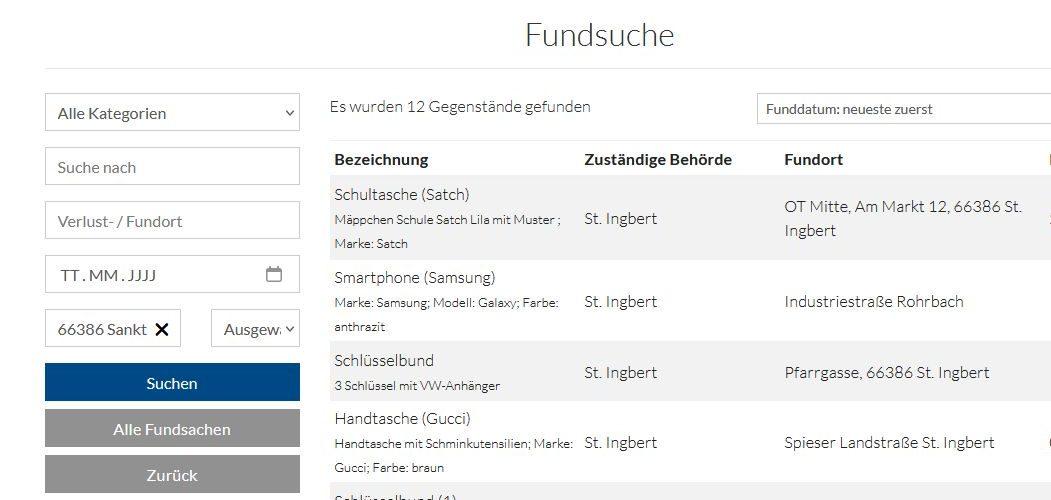Image resolution: width=1051 pixels, height=500 pixels.
Task: Select the TT.MM.JJJJ date input
Action: (150, 275)
